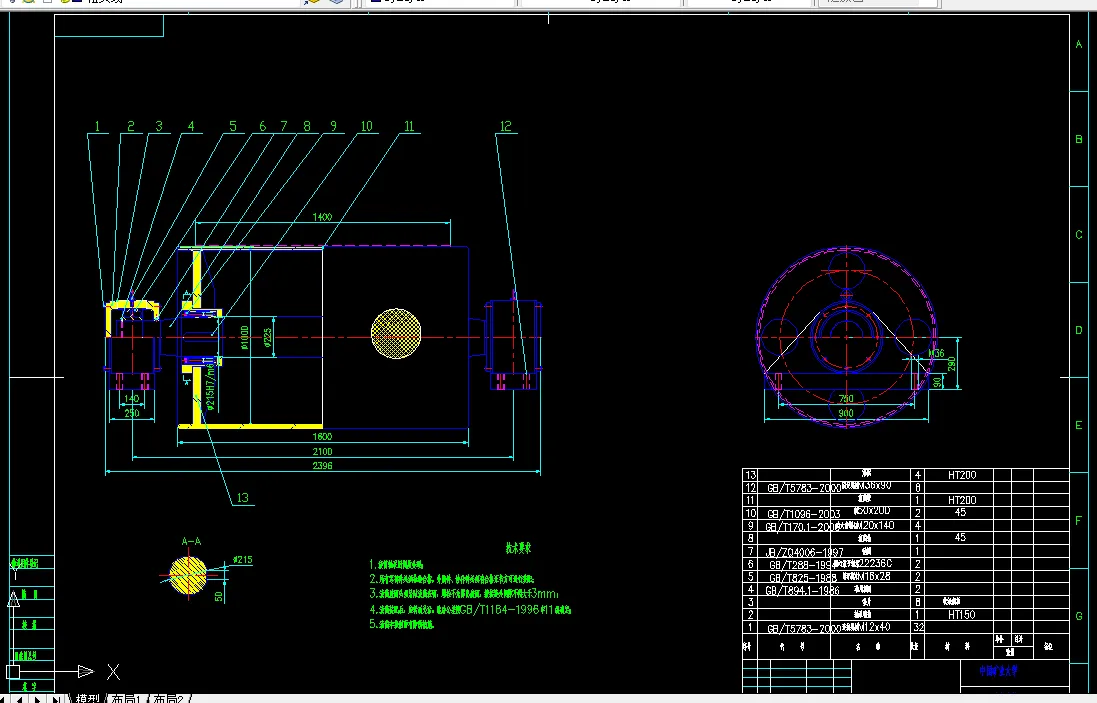Click GB/T1096-2003 in parts list
Image resolution: width=1097 pixels, height=703 pixels.
804,514
